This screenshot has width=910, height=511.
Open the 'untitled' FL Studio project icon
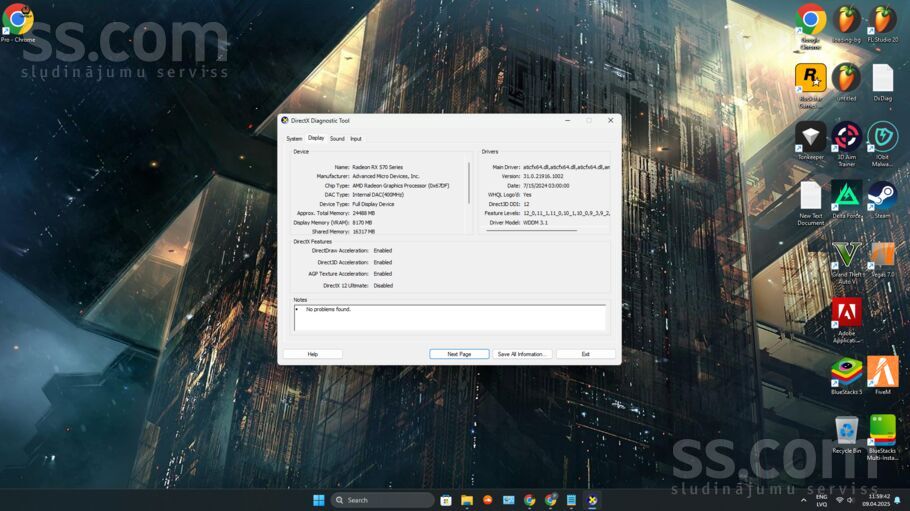point(846,82)
